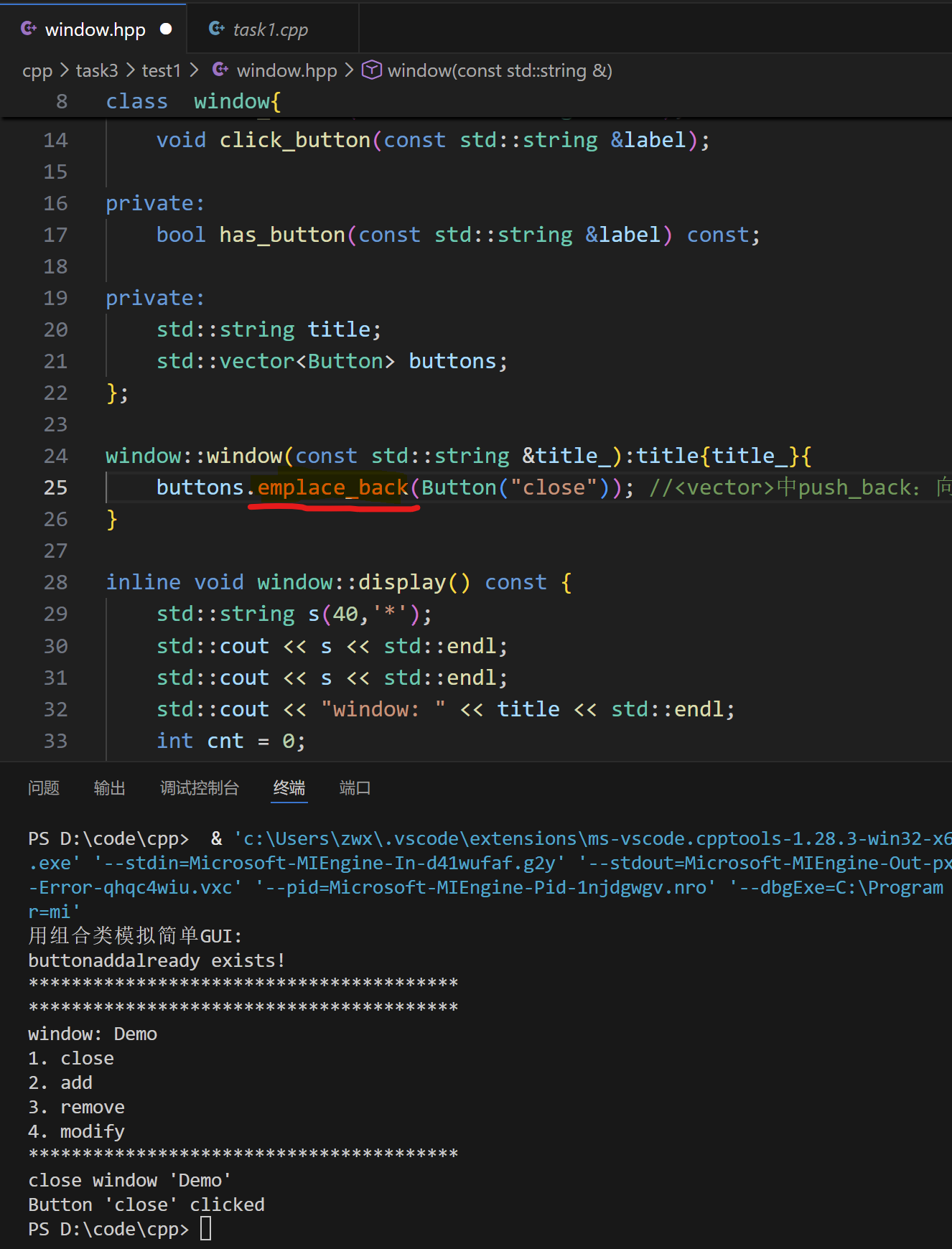Click terminal line '4. modify'
This screenshot has width=952, height=1249.
(x=76, y=1132)
